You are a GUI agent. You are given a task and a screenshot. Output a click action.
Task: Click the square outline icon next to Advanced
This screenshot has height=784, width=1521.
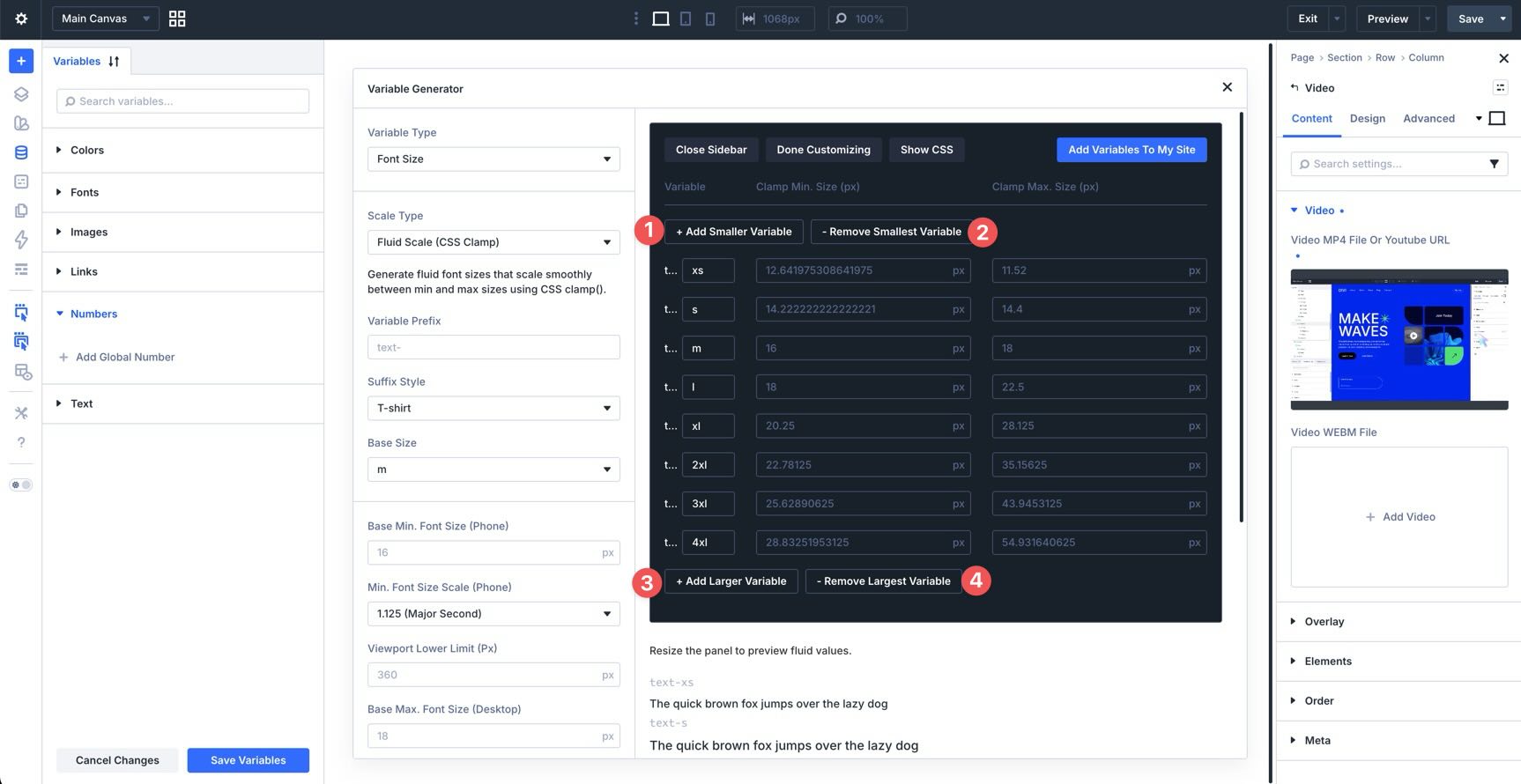(x=1496, y=118)
